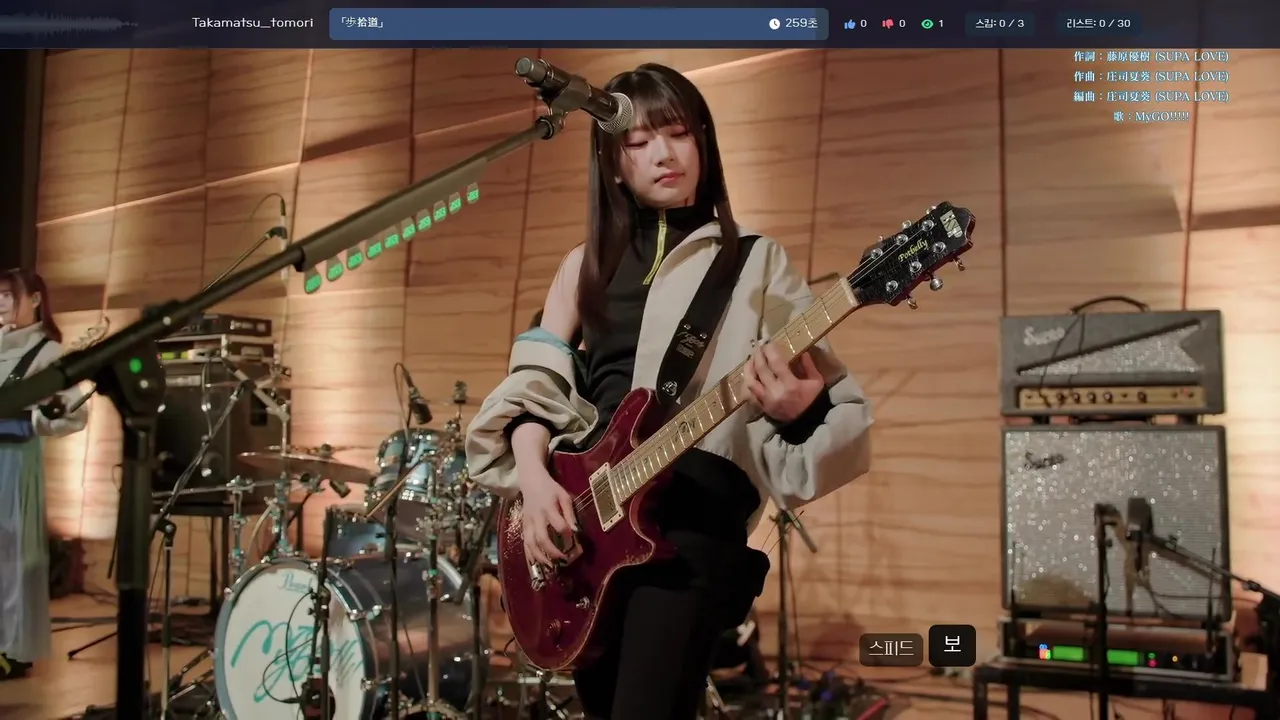Click the clock icon beside 259초

[774, 24]
